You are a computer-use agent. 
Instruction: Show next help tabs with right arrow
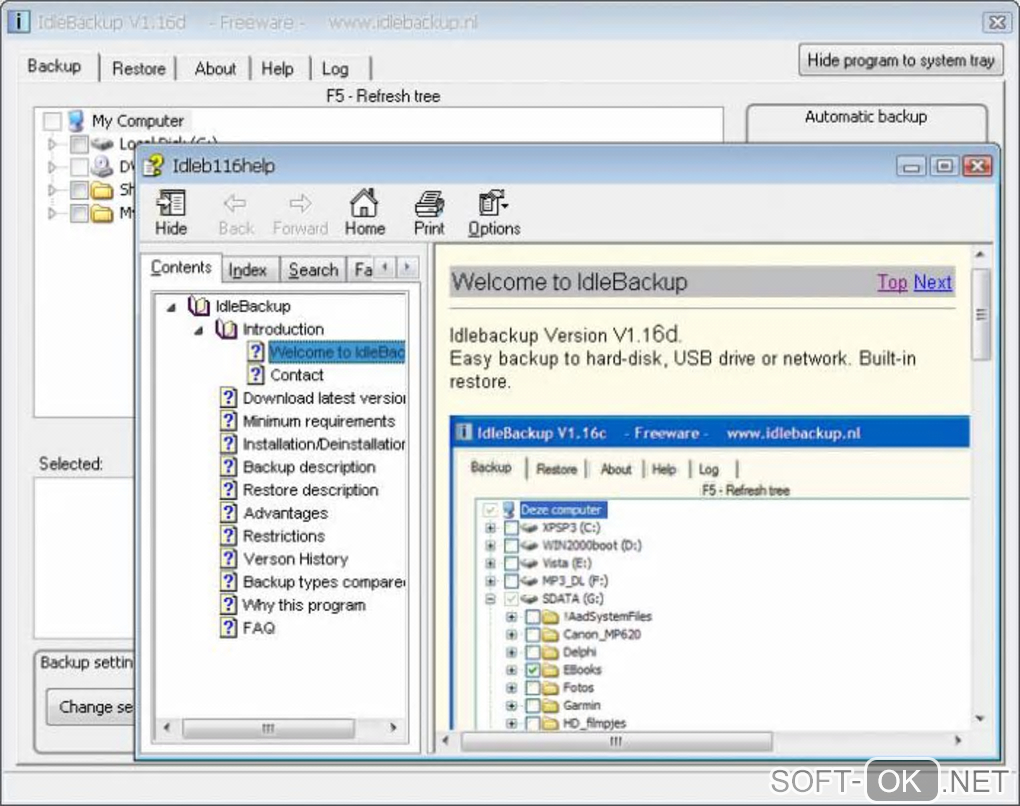point(407,267)
